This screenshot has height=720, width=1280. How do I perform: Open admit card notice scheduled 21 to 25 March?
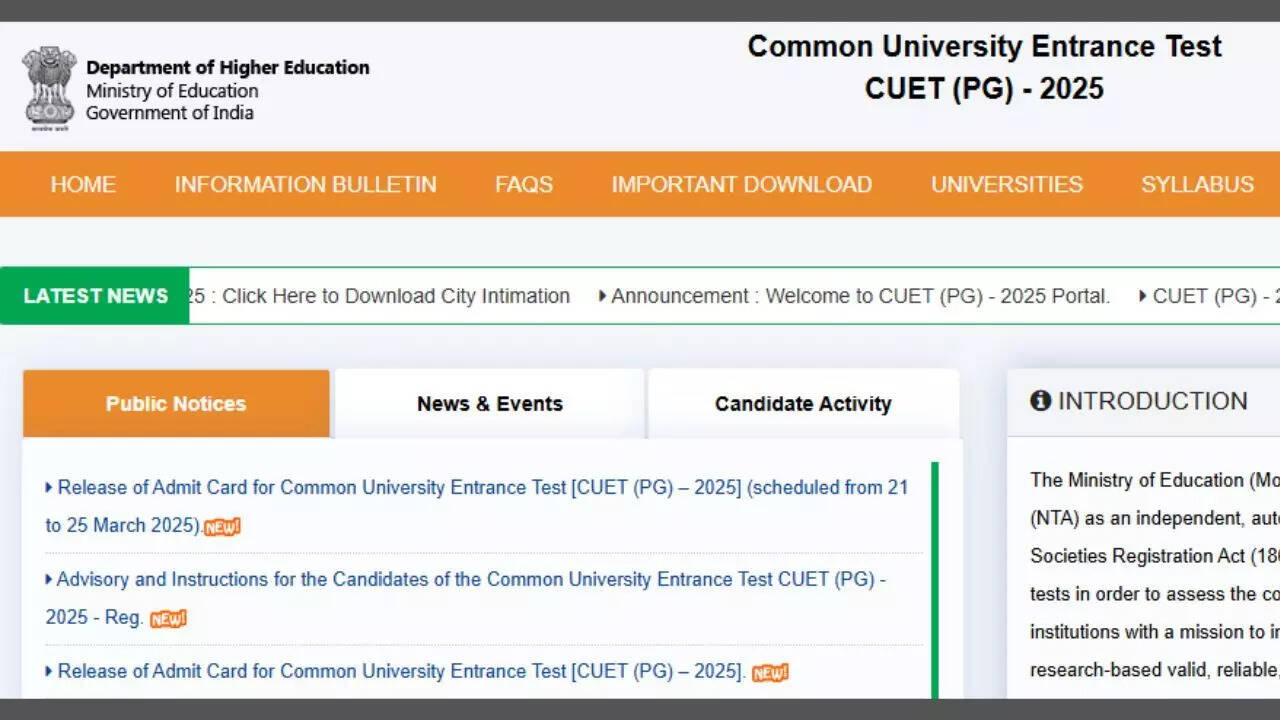[482, 488]
